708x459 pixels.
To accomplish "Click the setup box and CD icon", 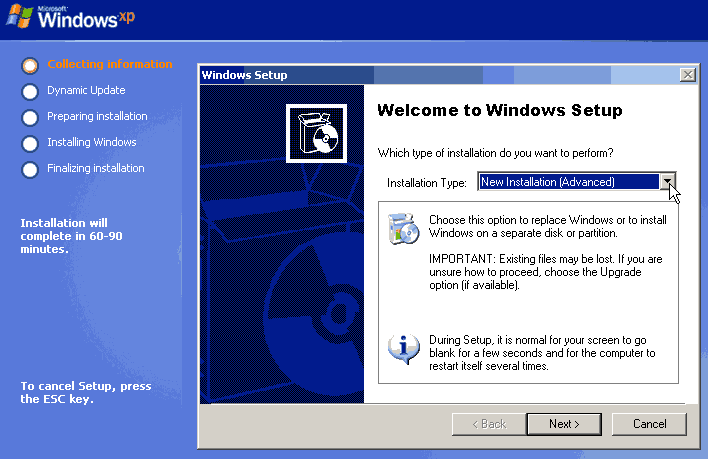I will click(317, 133).
